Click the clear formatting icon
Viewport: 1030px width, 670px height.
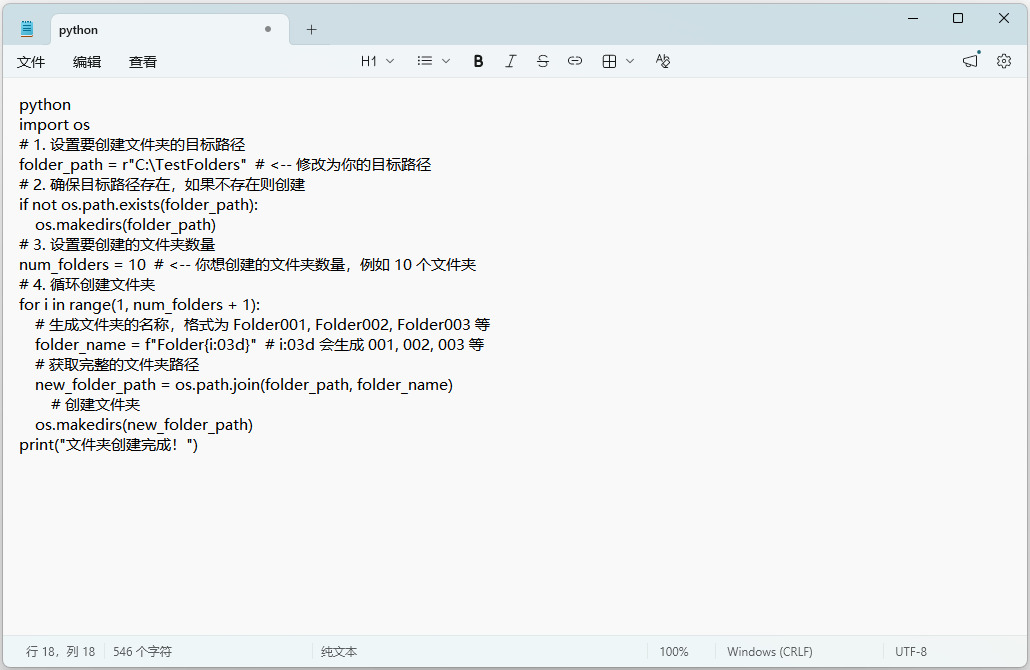663,61
